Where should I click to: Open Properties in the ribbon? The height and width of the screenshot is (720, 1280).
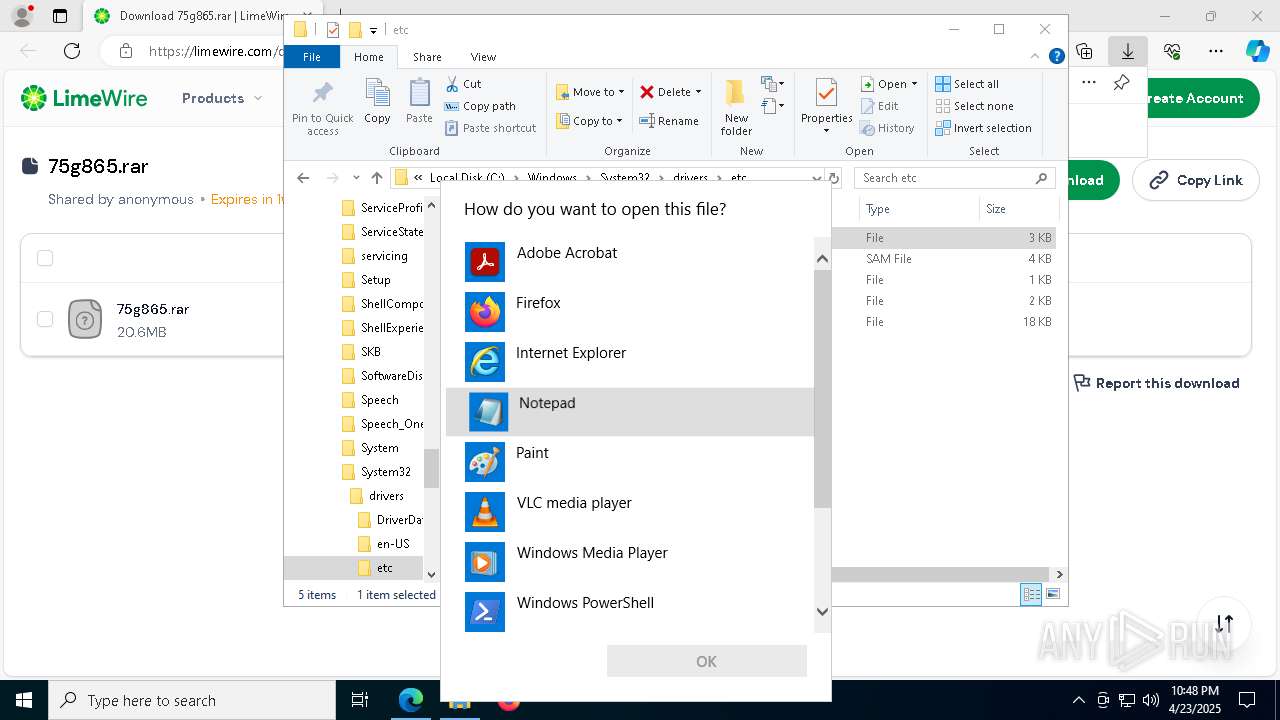coord(826,108)
